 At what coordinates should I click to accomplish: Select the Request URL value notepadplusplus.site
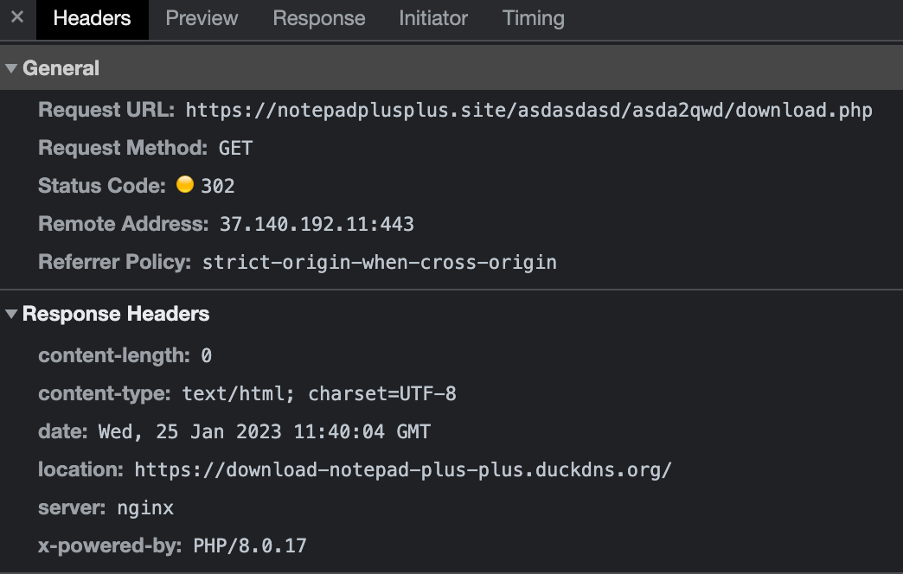[x=529, y=110]
